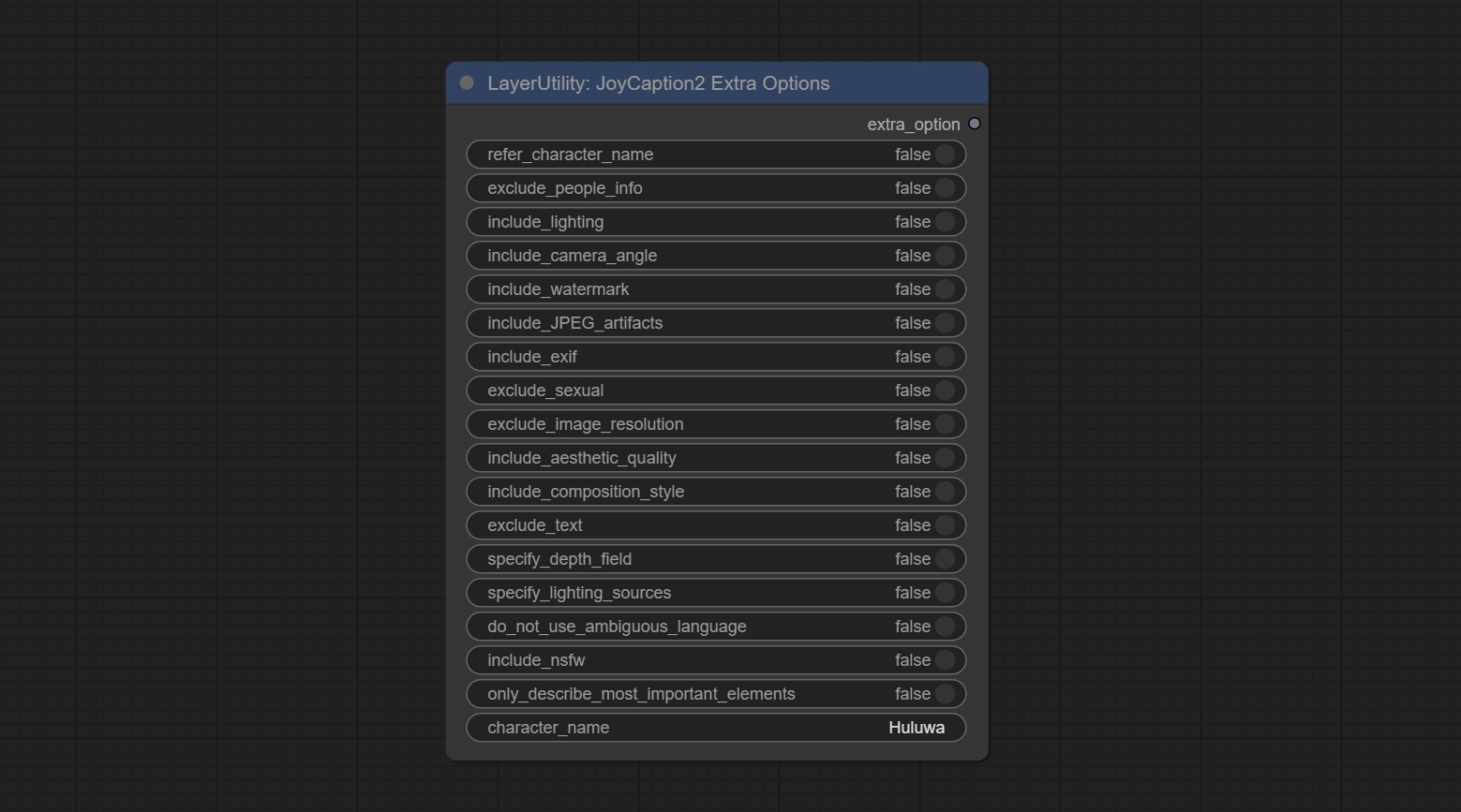Edit the character_name field with Huluwa
1461x812 pixels.
[x=716, y=728]
